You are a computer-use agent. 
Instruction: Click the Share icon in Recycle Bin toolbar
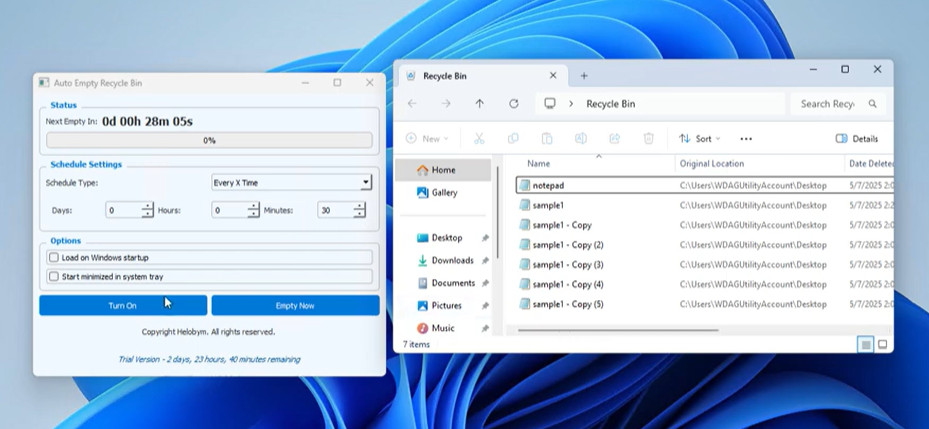[614, 139]
